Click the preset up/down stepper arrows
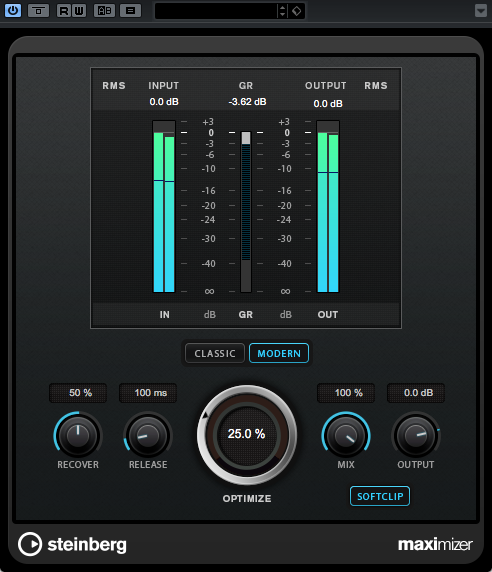The height and width of the screenshot is (572, 492). pyautogui.click(x=282, y=11)
